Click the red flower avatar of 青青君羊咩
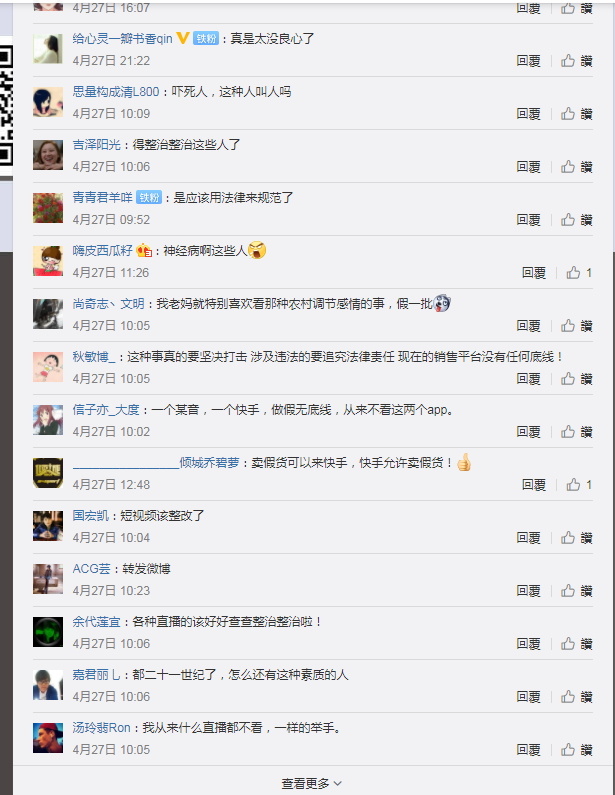Image resolution: width=615 pixels, height=795 pixels. click(48, 207)
